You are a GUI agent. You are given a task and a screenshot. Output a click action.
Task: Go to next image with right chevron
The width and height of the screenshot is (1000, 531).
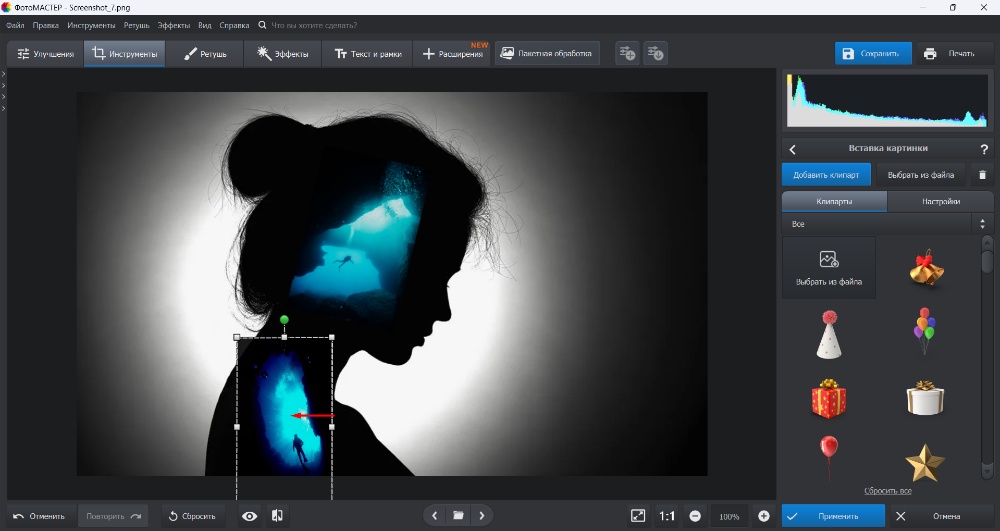tap(482, 516)
